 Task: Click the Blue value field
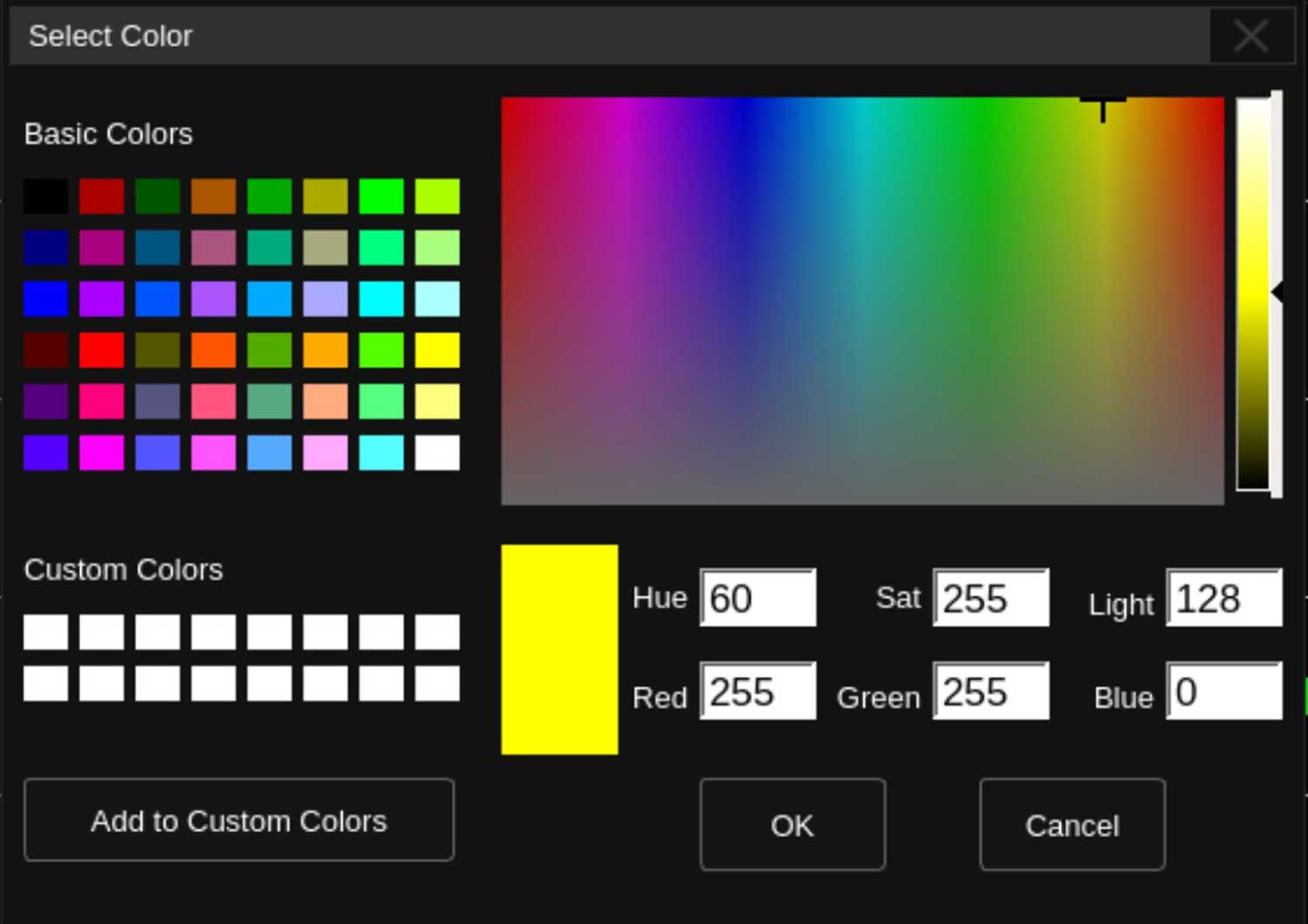tap(1225, 691)
